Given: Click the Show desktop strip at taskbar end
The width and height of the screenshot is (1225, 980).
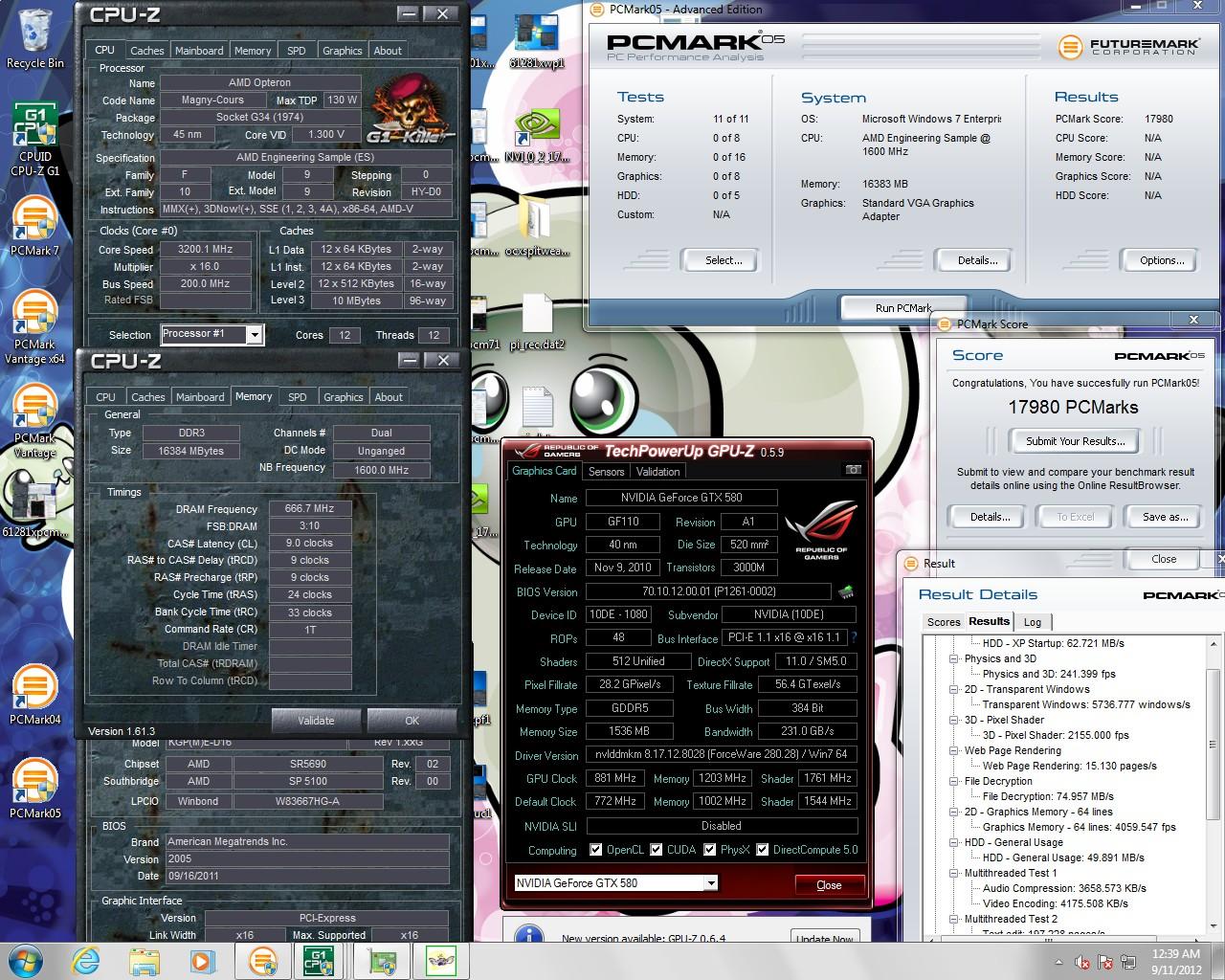Looking at the screenshot, I should (1219, 962).
